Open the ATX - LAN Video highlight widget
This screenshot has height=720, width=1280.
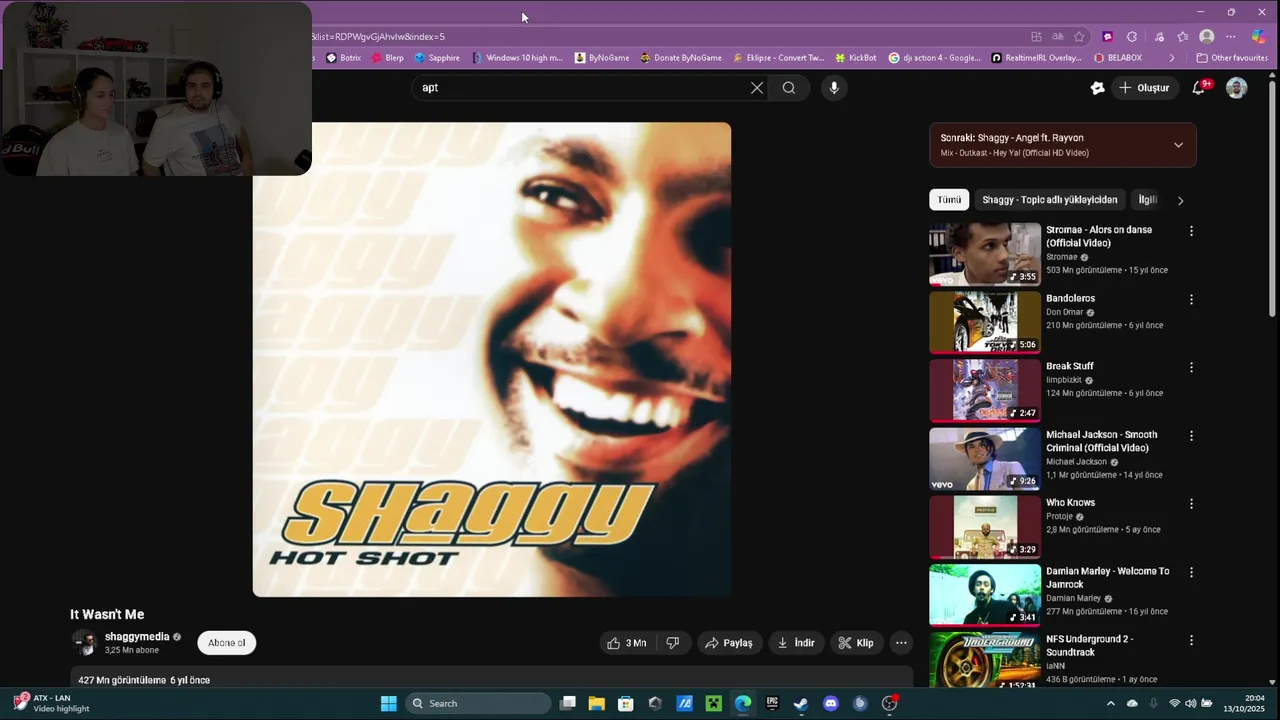point(52,703)
